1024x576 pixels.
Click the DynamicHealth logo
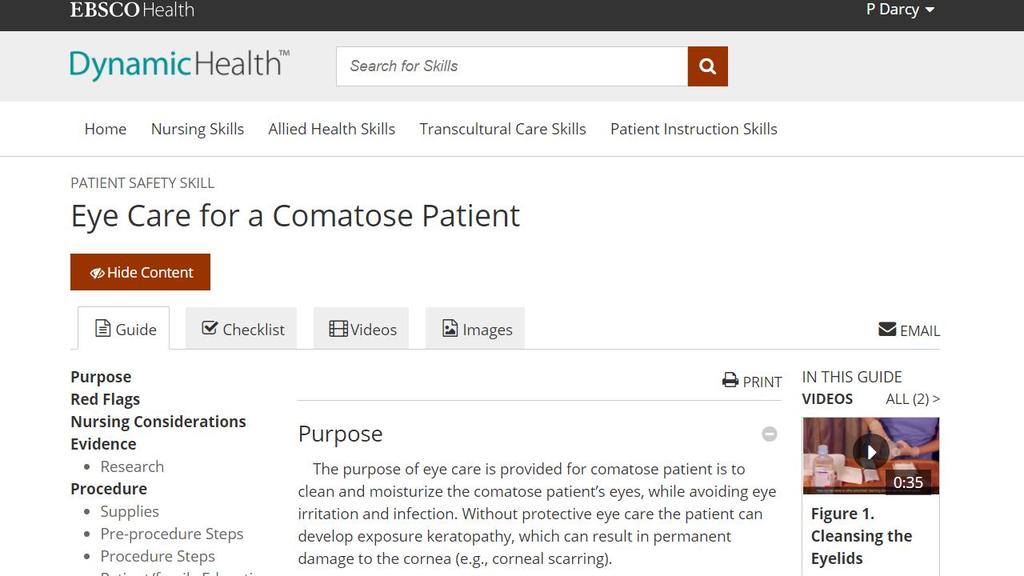tap(180, 65)
